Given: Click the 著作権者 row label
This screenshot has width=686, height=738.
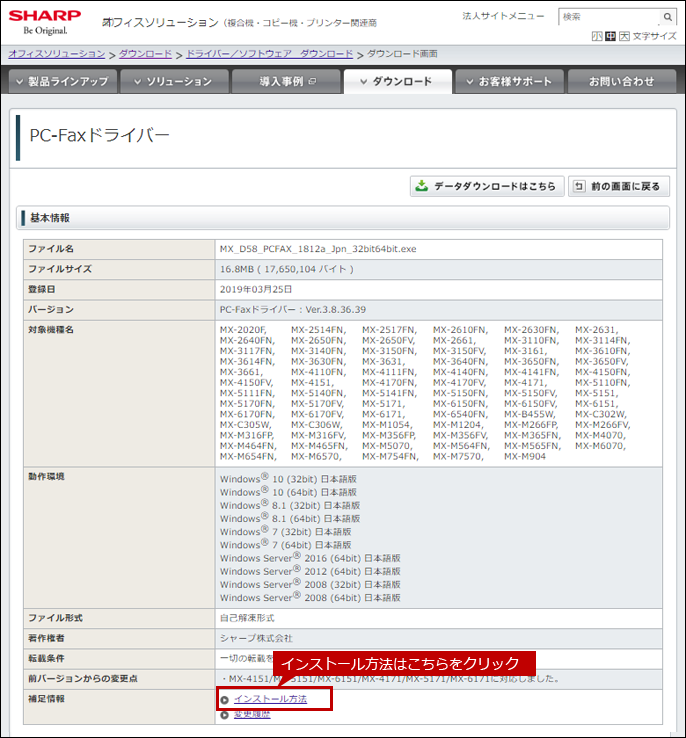Looking at the screenshot, I should [46, 638].
